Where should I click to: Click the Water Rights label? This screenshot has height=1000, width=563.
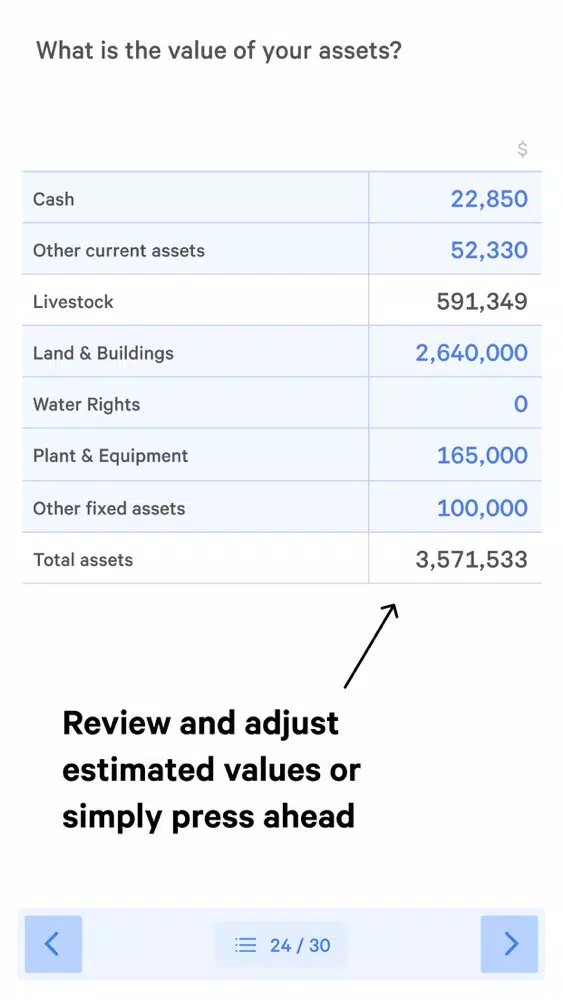tap(87, 404)
